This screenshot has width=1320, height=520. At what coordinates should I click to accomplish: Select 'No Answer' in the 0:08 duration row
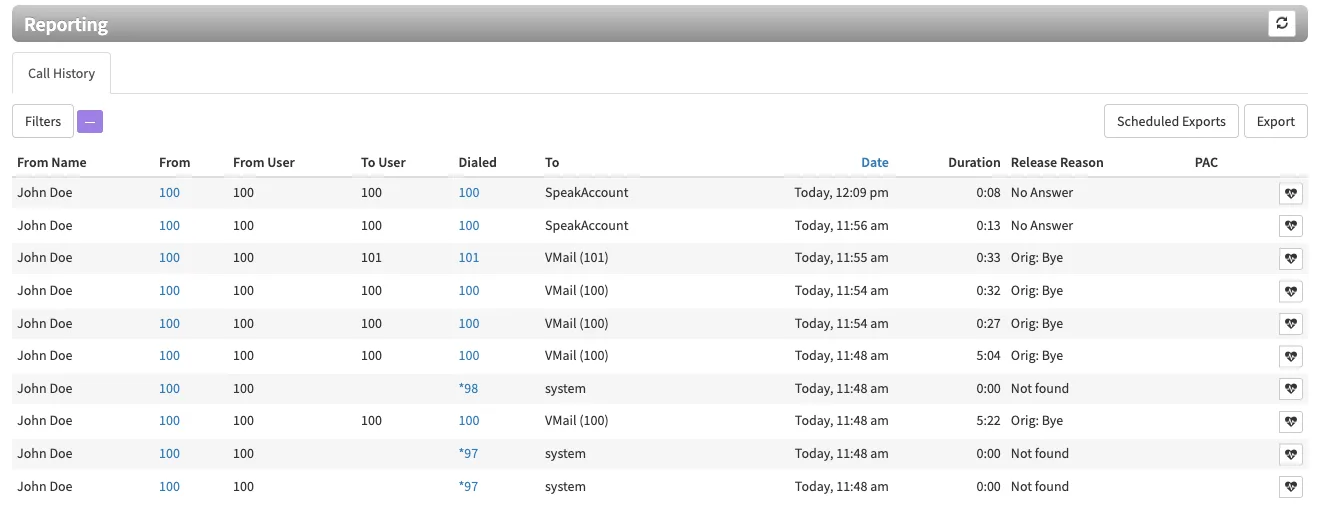1042,192
